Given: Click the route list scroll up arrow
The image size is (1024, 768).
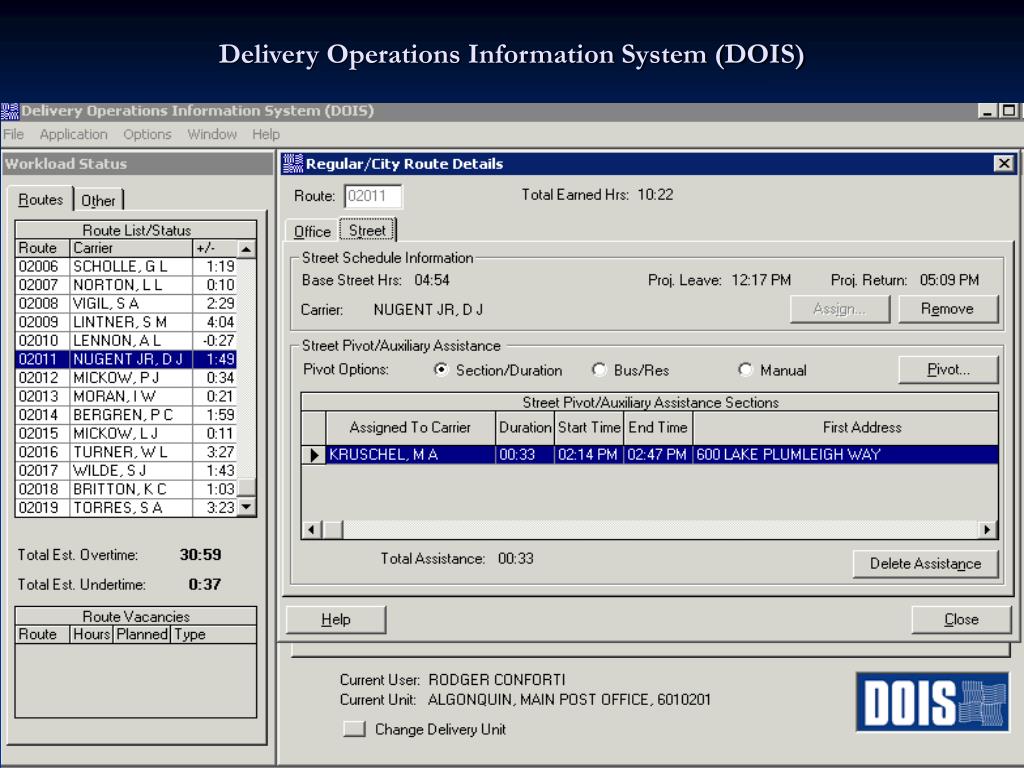Looking at the screenshot, I should pos(246,249).
